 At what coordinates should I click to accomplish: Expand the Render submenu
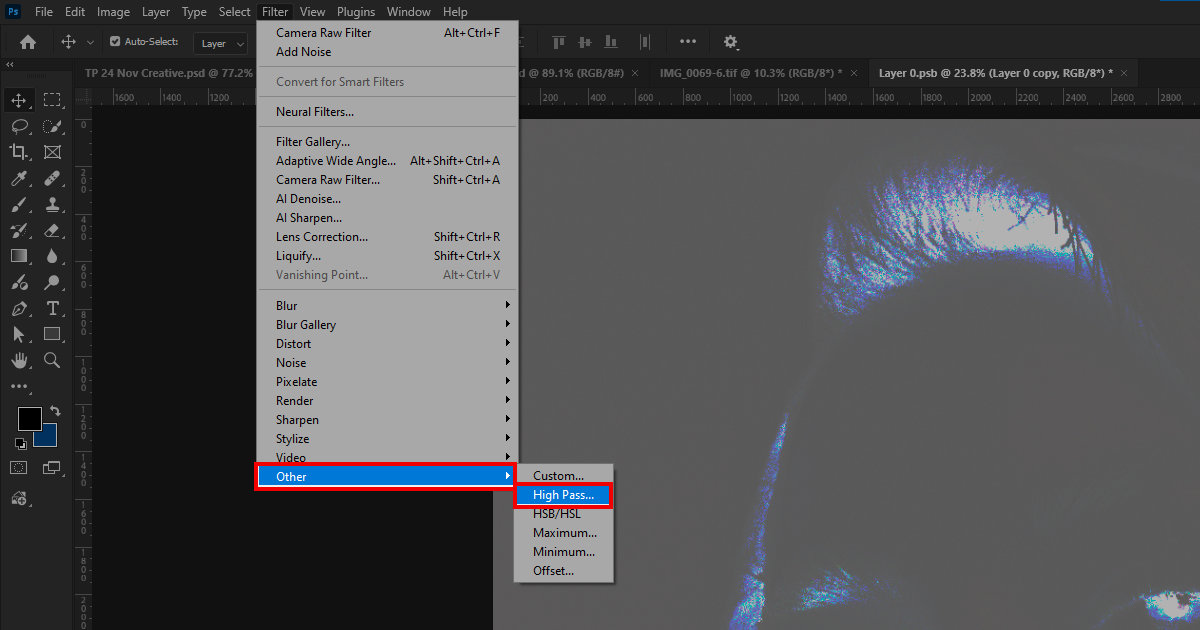[x=387, y=401]
